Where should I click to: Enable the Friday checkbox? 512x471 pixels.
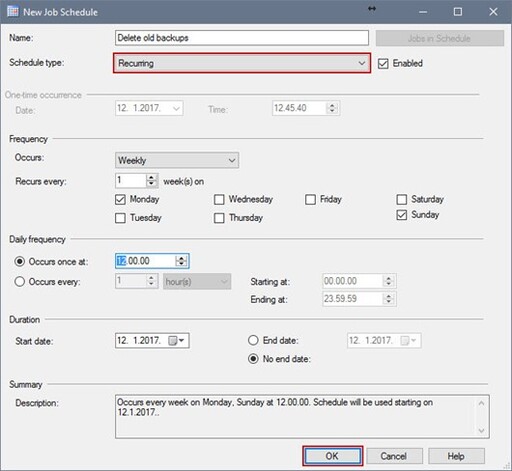coord(310,199)
